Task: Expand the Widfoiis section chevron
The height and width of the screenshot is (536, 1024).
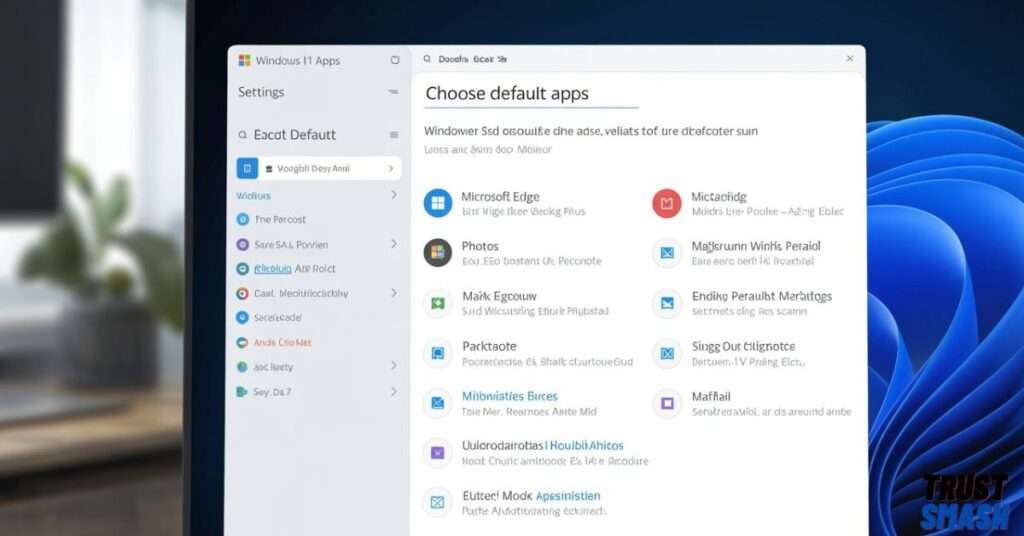Action: click(x=394, y=195)
